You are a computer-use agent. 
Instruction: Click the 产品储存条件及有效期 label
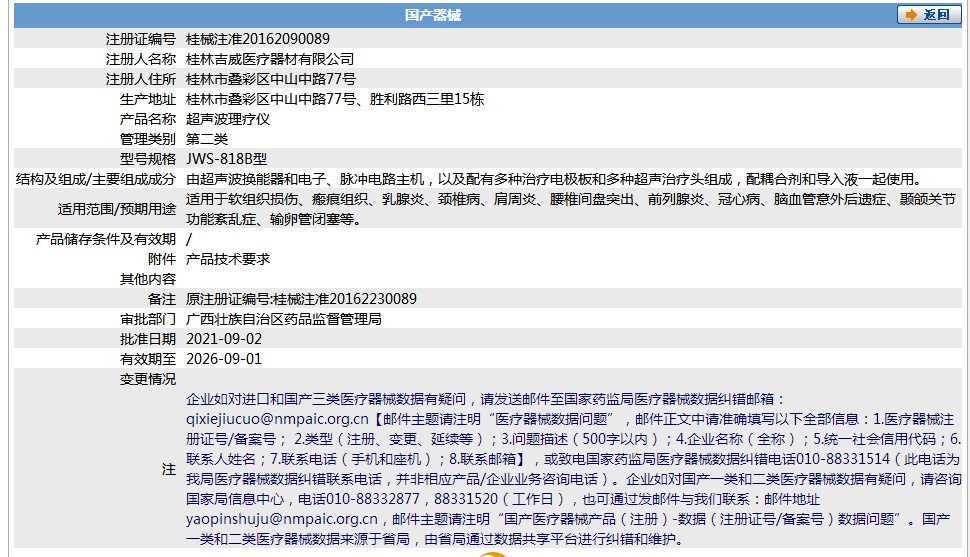[106, 239]
